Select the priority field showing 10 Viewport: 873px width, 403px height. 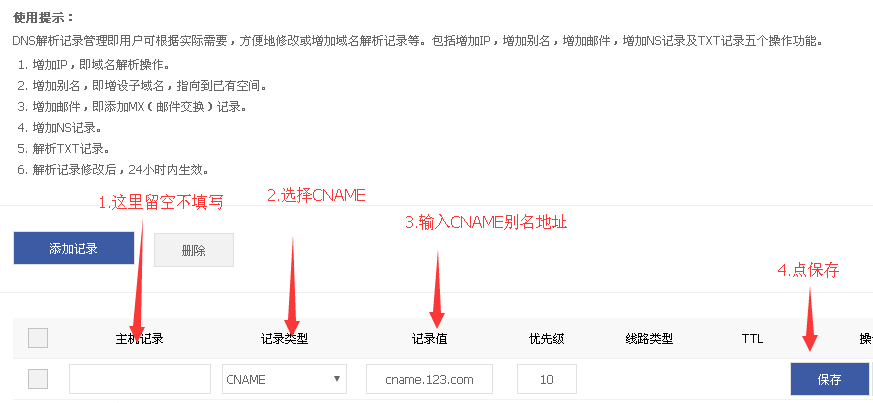pyautogui.click(x=547, y=379)
